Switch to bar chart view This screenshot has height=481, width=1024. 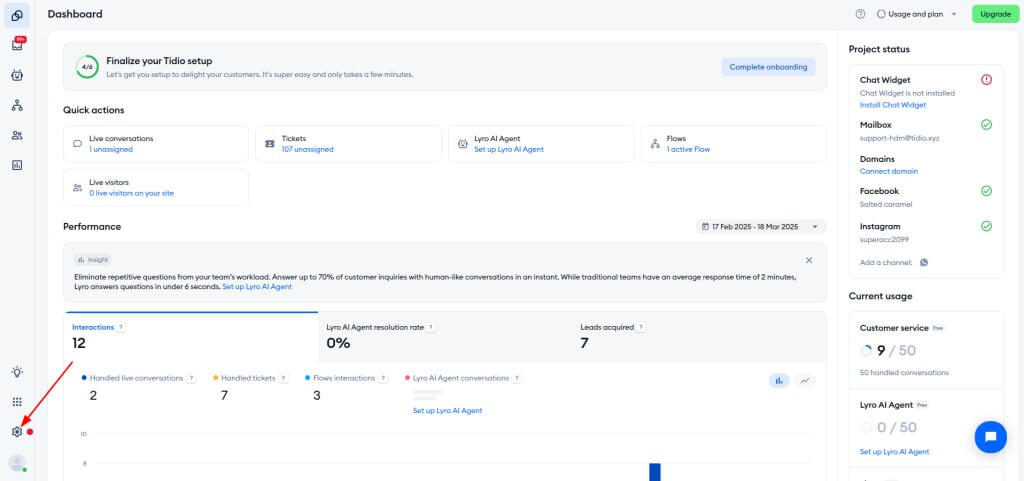coord(779,380)
